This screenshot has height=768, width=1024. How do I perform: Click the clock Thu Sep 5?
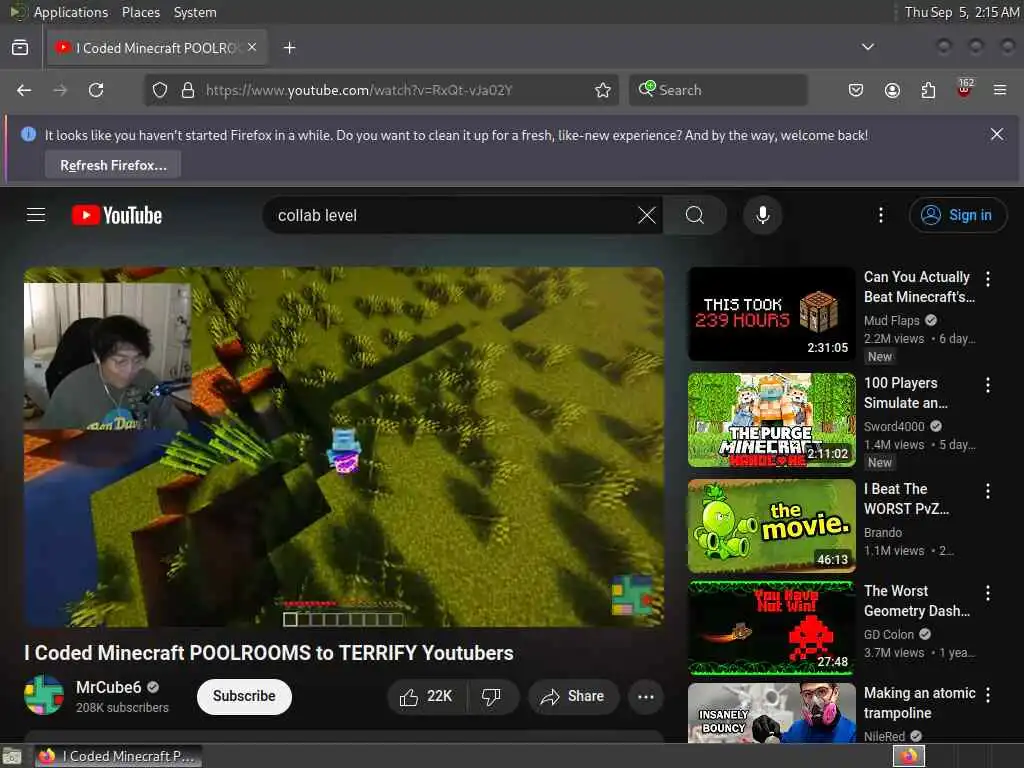click(x=961, y=12)
